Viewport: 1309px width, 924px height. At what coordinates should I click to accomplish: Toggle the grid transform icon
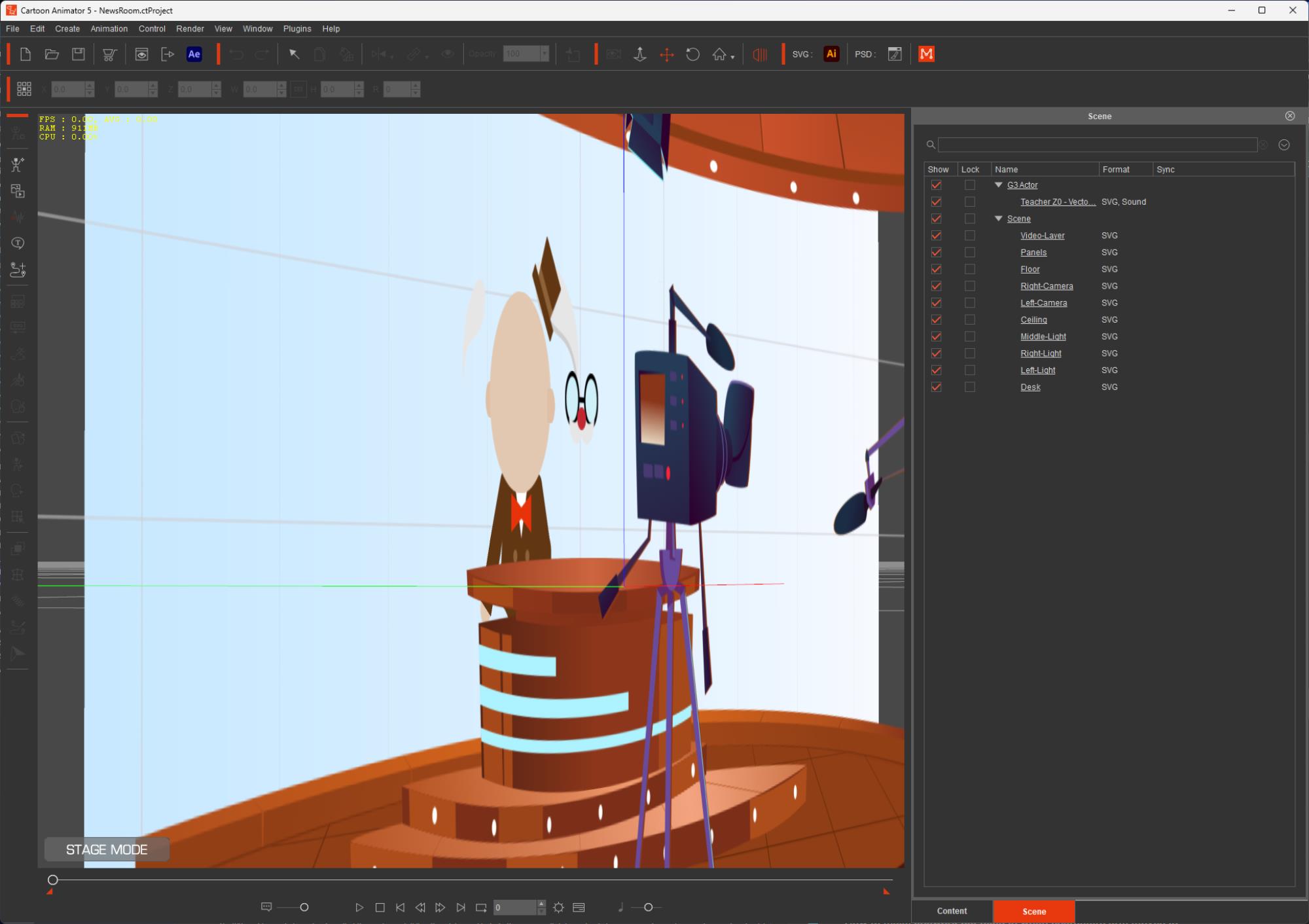click(x=24, y=89)
